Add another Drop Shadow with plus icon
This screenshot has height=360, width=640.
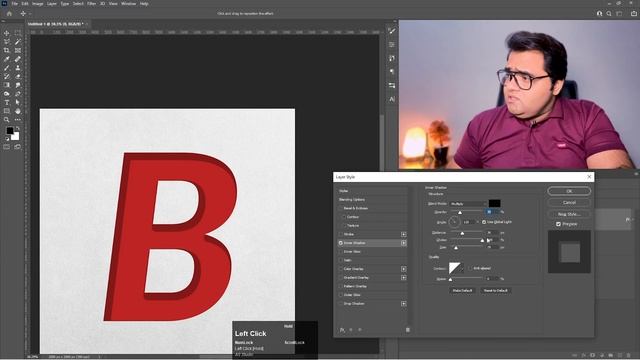point(403,304)
